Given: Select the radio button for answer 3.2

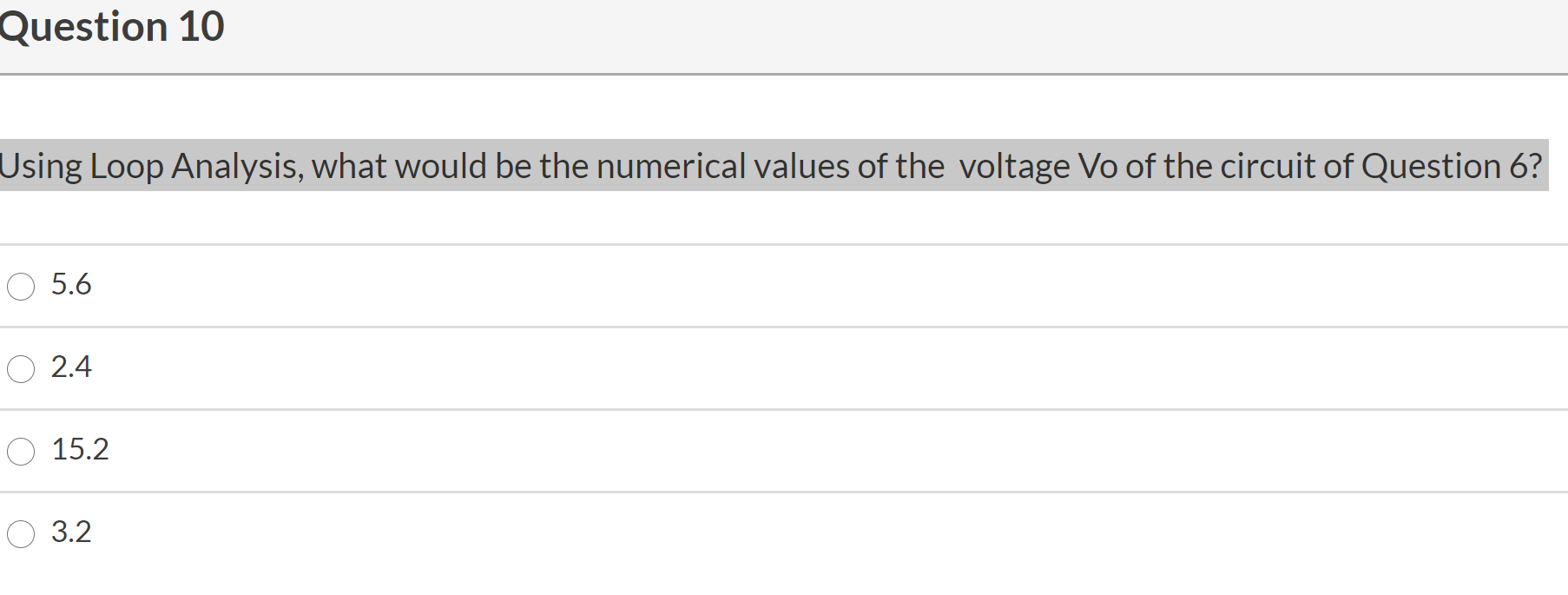Looking at the screenshot, I should 21,534.
